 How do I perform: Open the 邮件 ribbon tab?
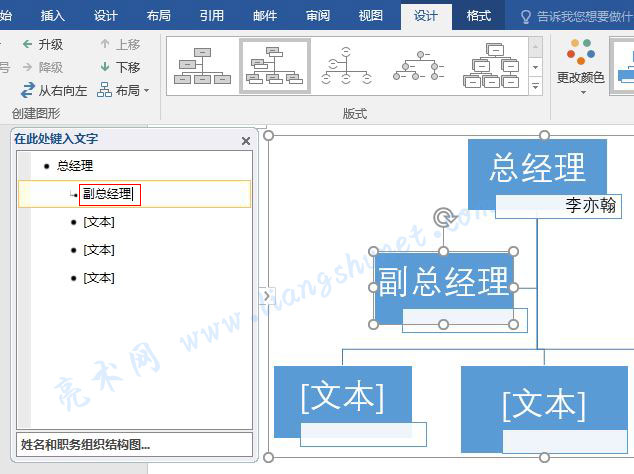coord(265,16)
